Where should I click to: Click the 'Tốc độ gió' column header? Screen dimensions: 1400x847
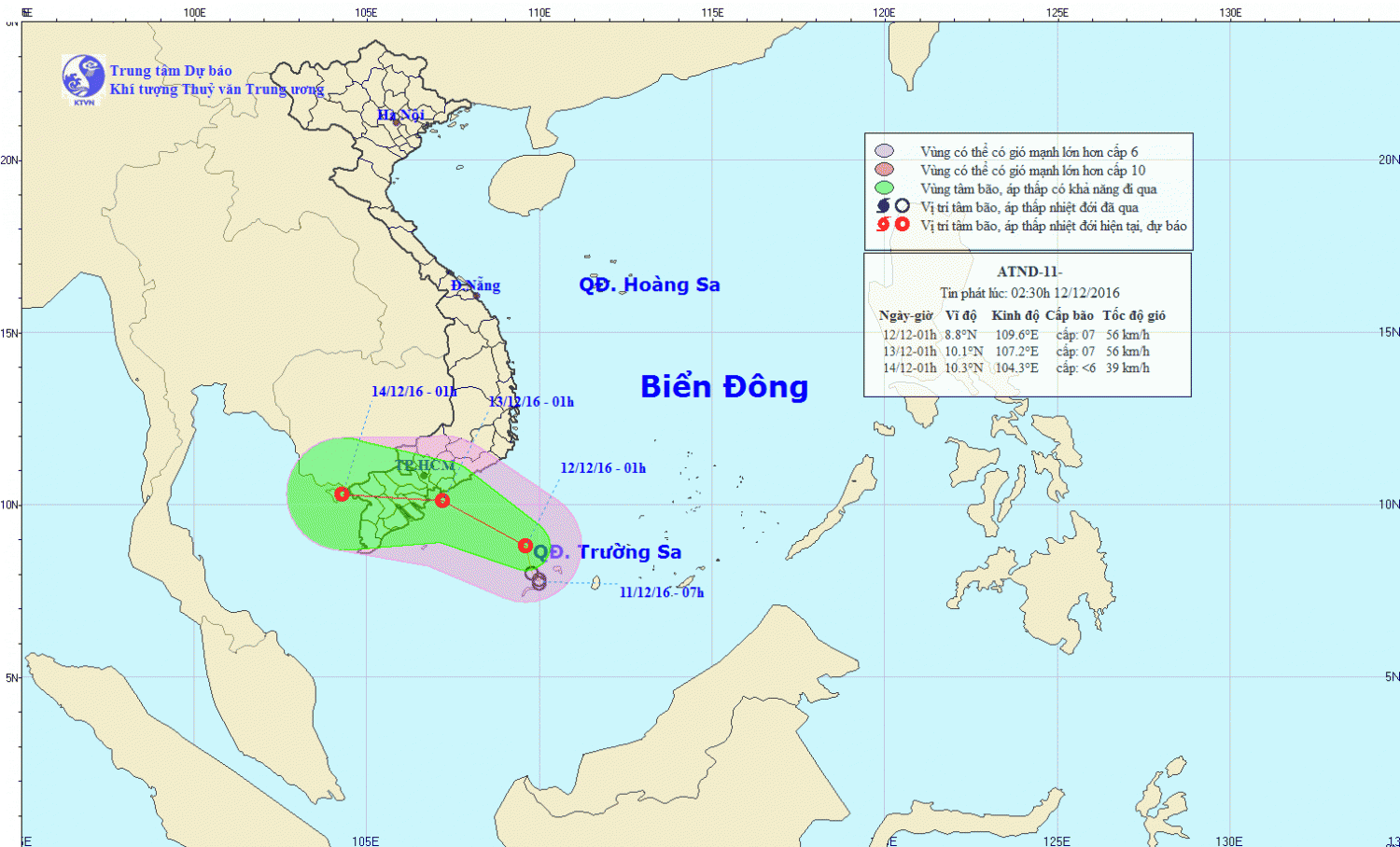pyautogui.click(x=1134, y=316)
